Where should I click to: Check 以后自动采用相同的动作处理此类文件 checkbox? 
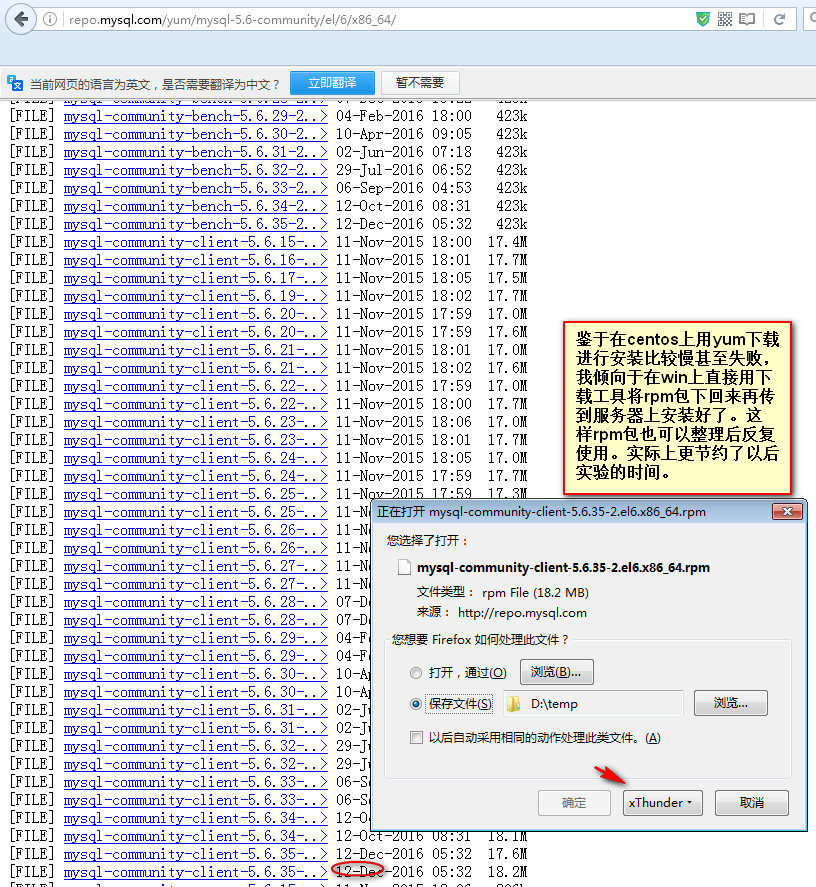pos(416,738)
